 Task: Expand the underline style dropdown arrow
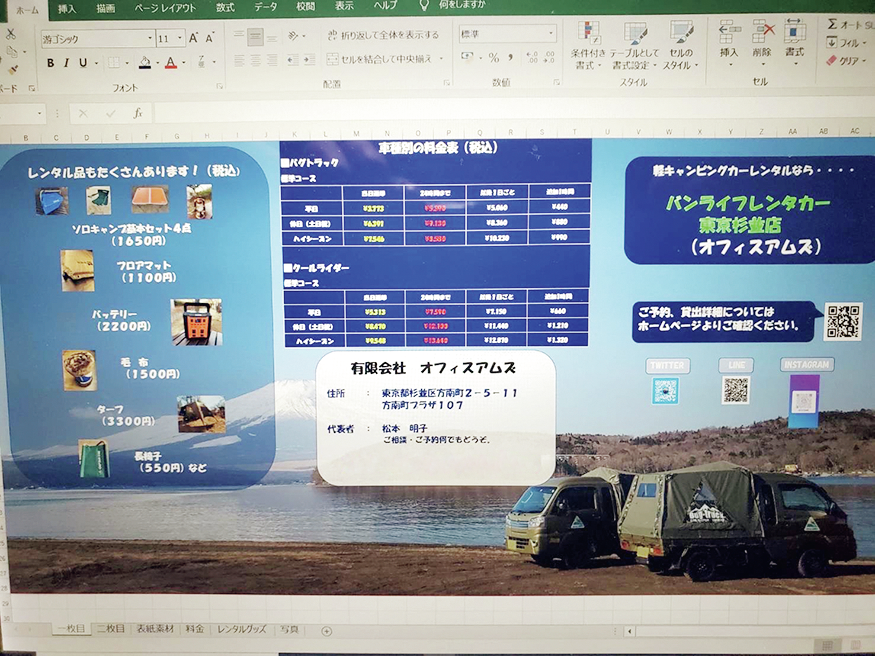[x=96, y=63]
